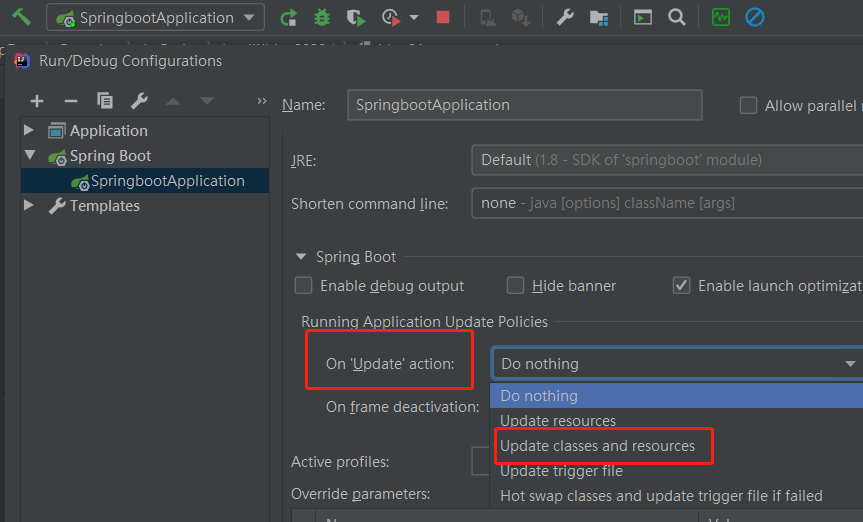
Task: Click the Profiler run icon
Action: (x=391, y=18)
